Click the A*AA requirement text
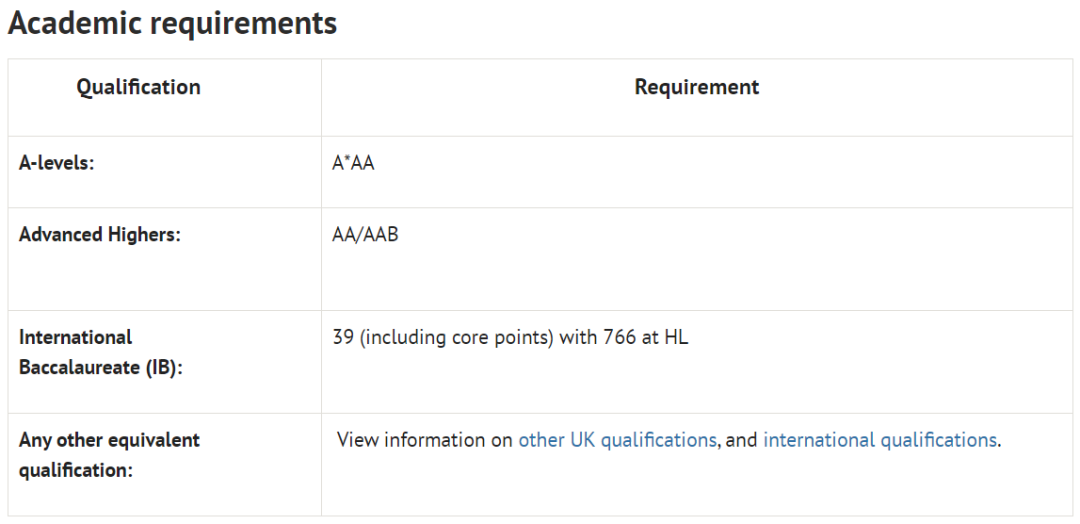Screen dimensions: 1080x524 tap(353, 165)
